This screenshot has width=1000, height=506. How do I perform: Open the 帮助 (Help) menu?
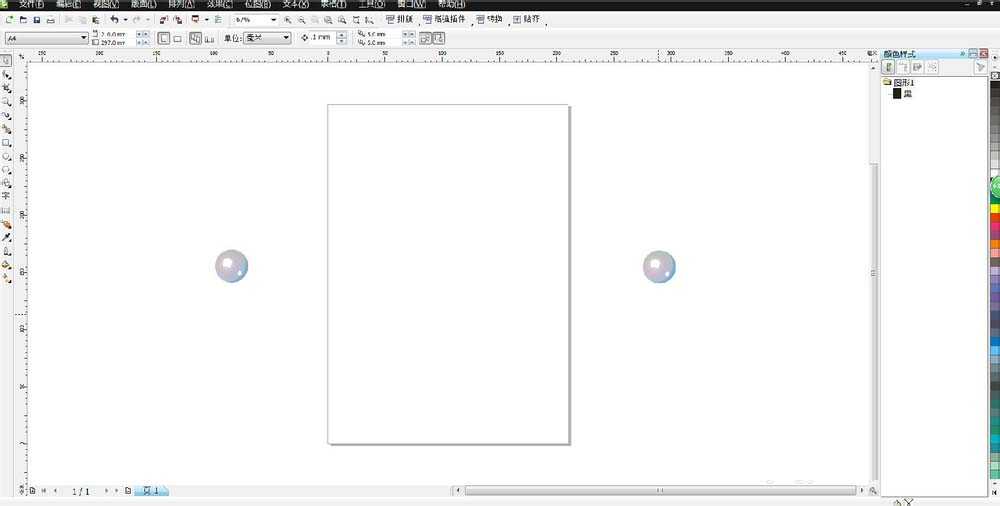click(x=451, y=4)
